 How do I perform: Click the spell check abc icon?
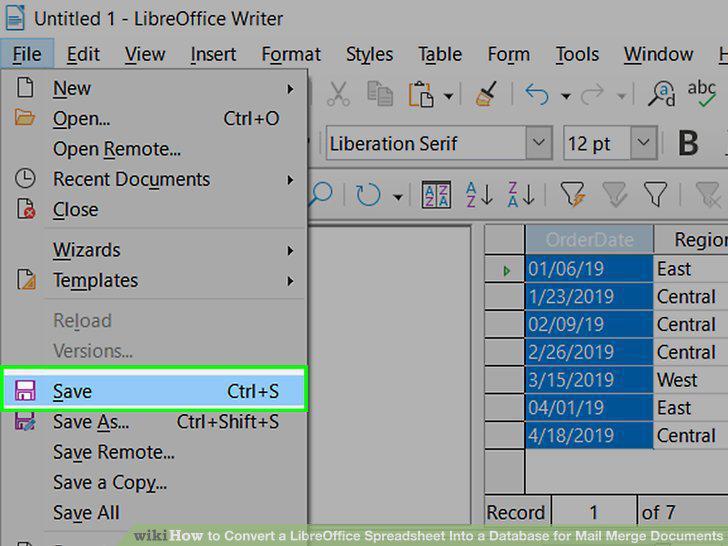click(x=702, y=93)
